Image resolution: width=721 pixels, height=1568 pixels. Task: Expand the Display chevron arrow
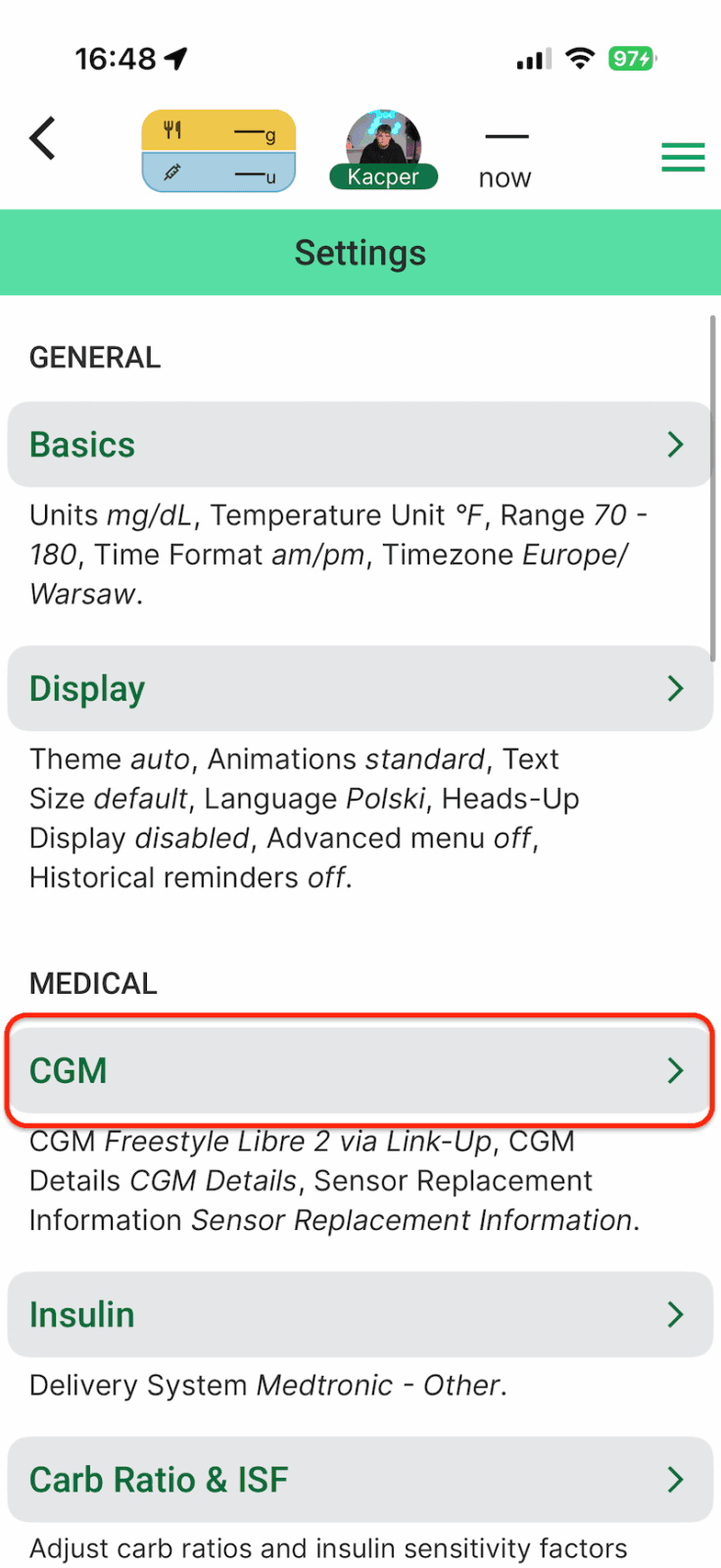(x=675, y=689)
